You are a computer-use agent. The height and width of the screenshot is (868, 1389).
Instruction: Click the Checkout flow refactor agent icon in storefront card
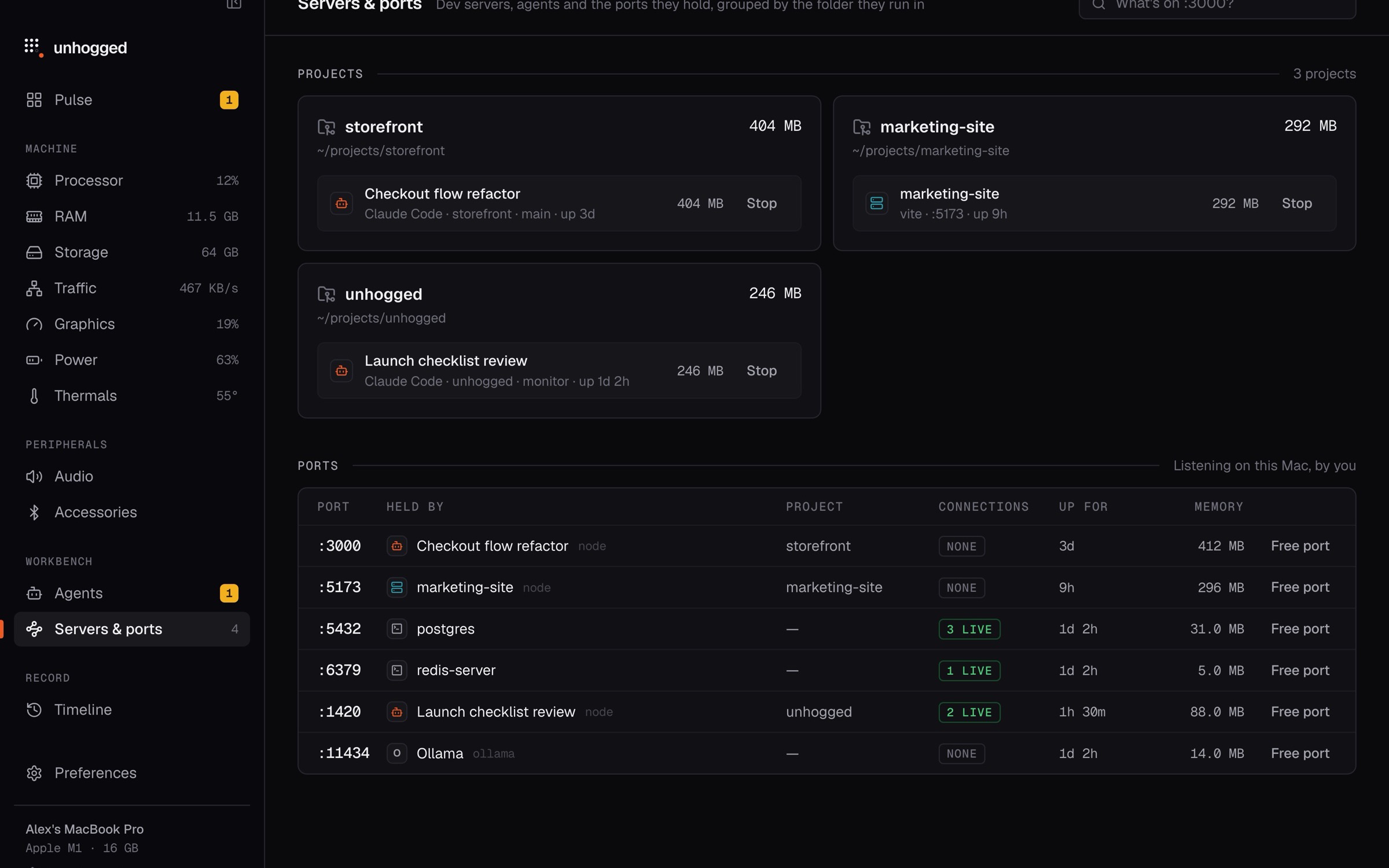(341, 203)
